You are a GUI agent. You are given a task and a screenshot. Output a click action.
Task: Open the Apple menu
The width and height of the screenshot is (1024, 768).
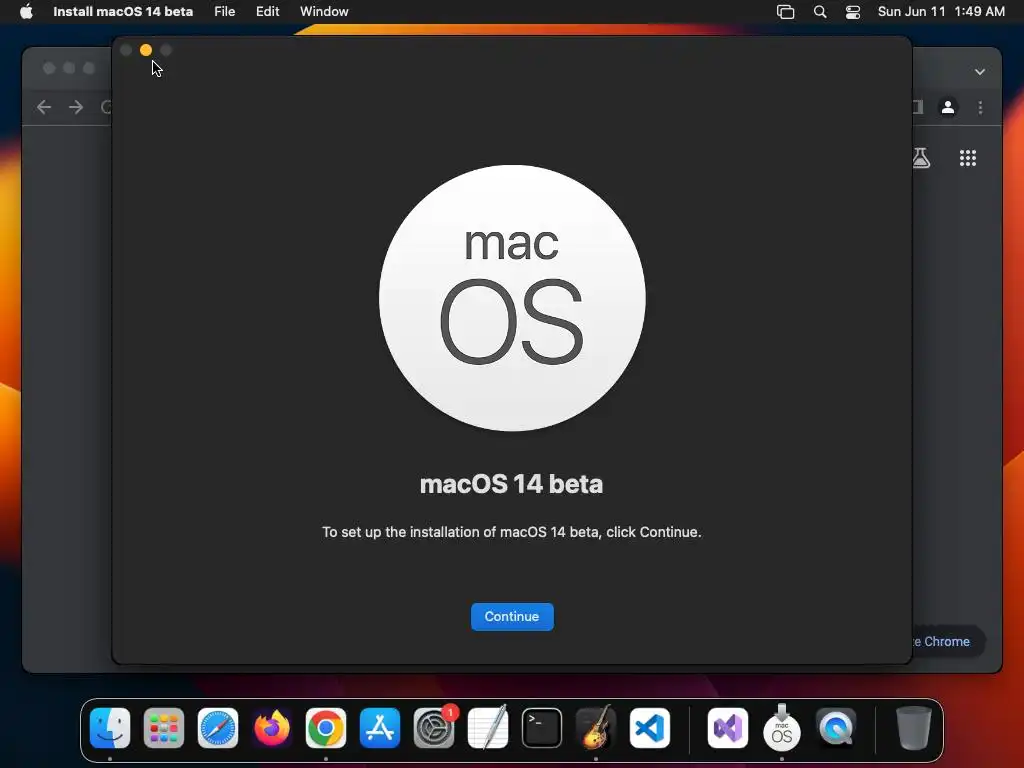pos(26,11)
